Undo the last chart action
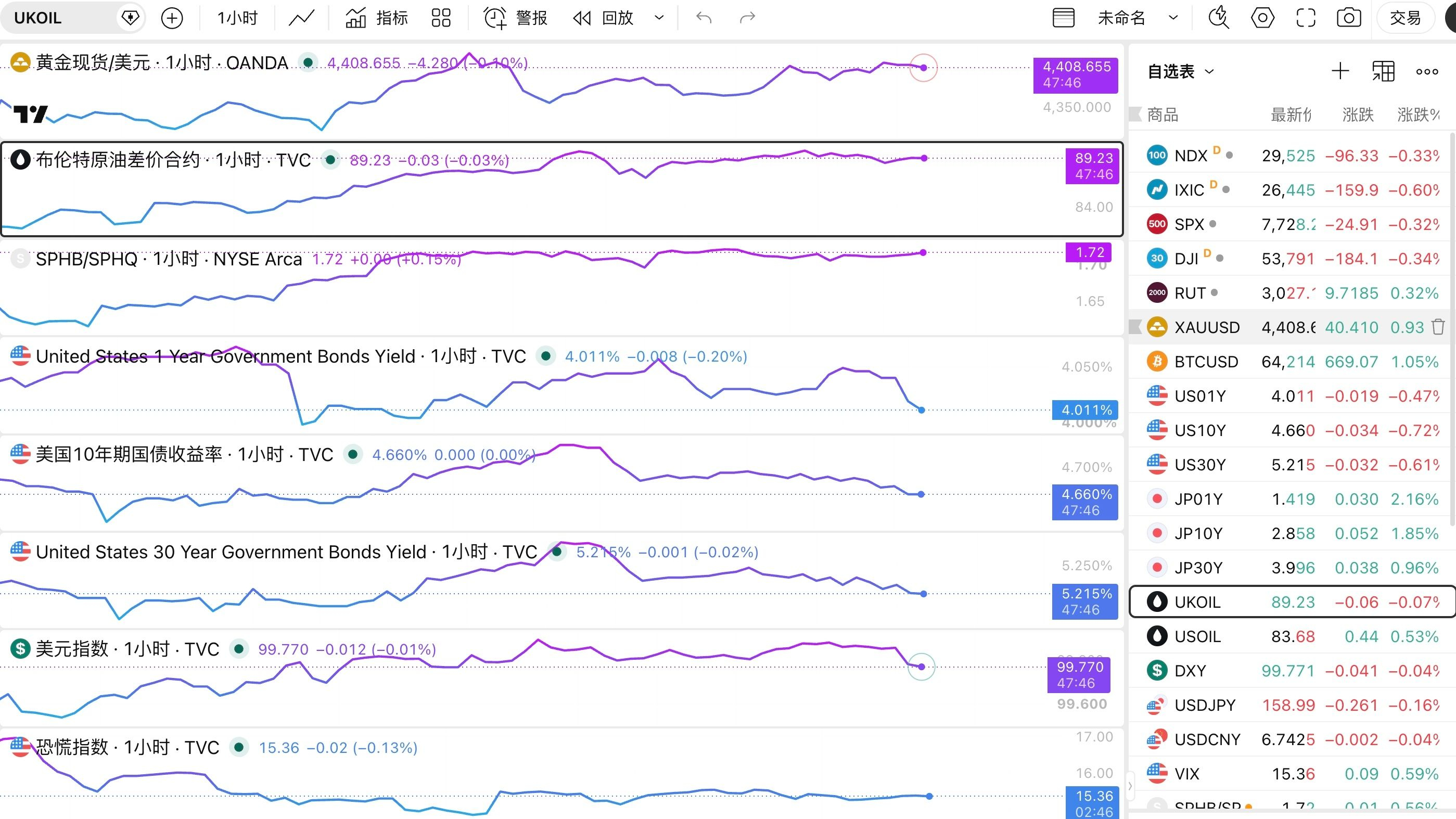Image resolution: width=1456 pixels, height=819 pixels. (704, 18)
